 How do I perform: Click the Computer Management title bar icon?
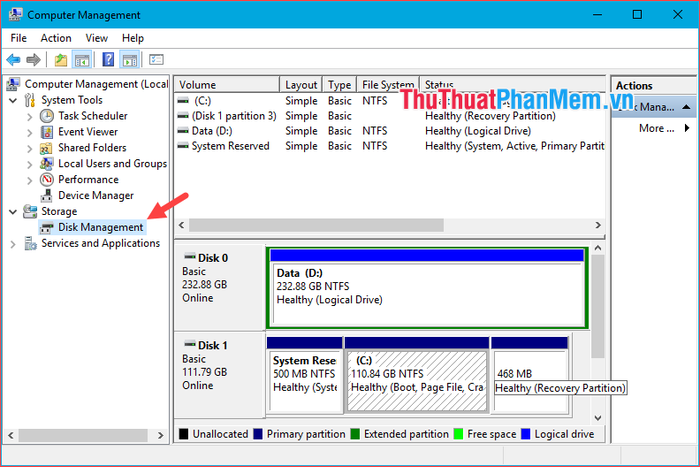click(x=16, y=14)
